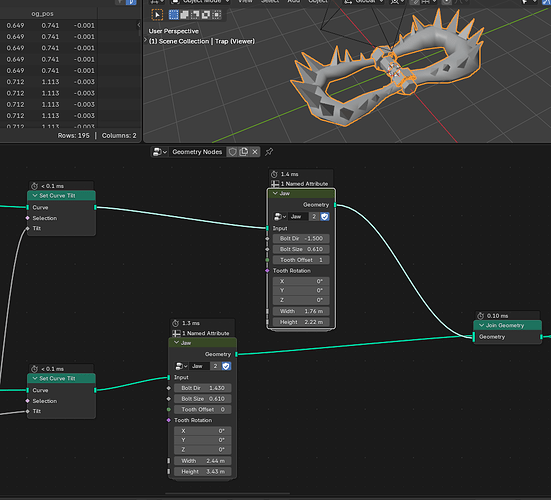The image size is (551, 500).
Task: Toggle fake user shield for Geometry Nodes tree
Action: tap(232, 152)
